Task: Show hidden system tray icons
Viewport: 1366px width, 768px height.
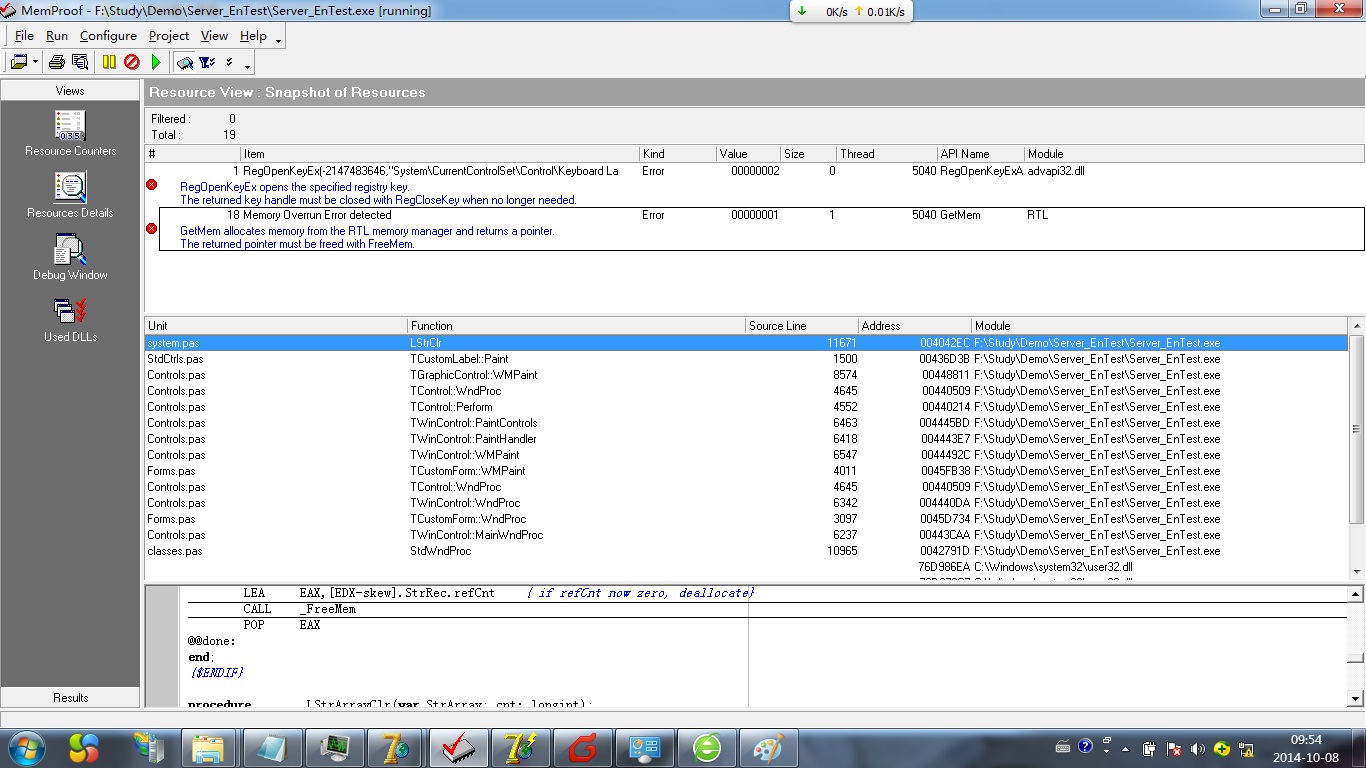Action: (x=1127, y=748)
